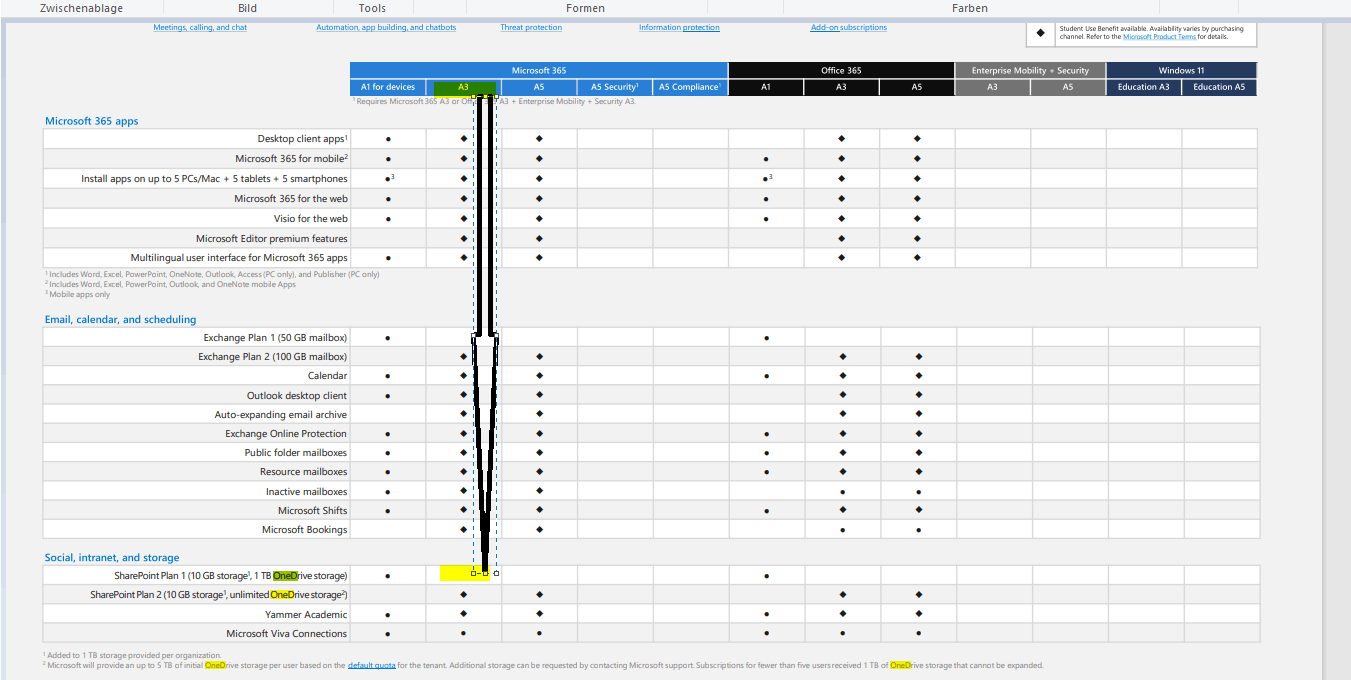The width and height of the screenshot is (1351, 680).
Task: Click 'Multilingual user interface for Microsoft 365 apps'
Action: click(x=239, y=258)
